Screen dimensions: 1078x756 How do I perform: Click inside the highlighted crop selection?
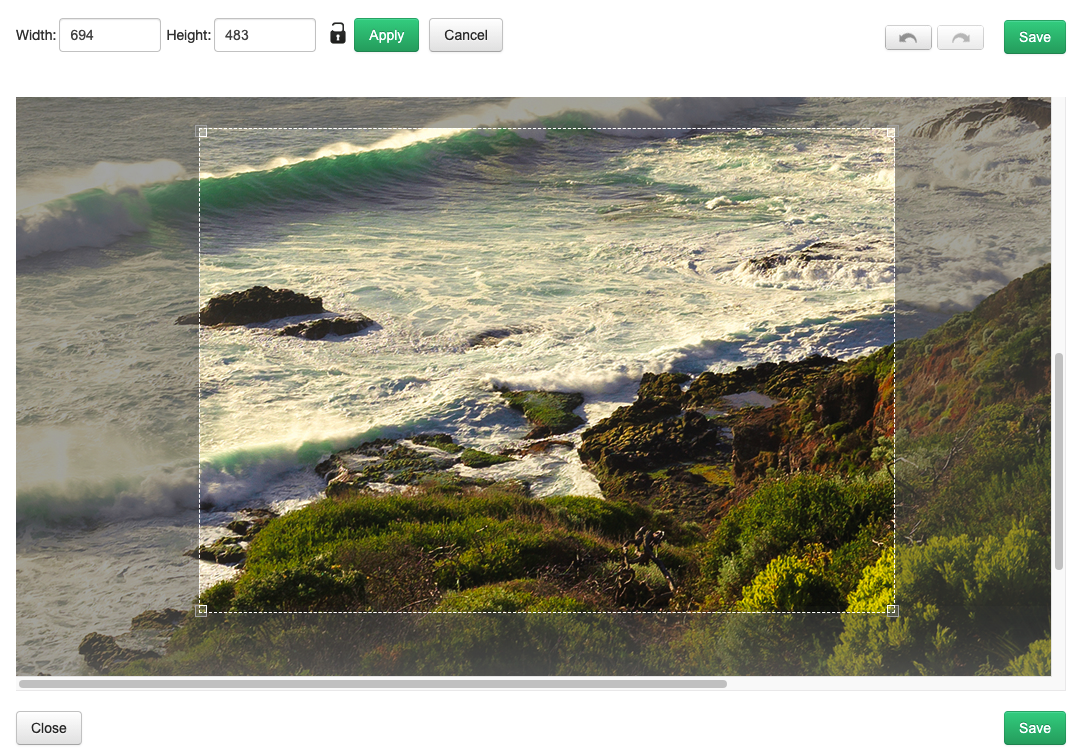point(546,370)
